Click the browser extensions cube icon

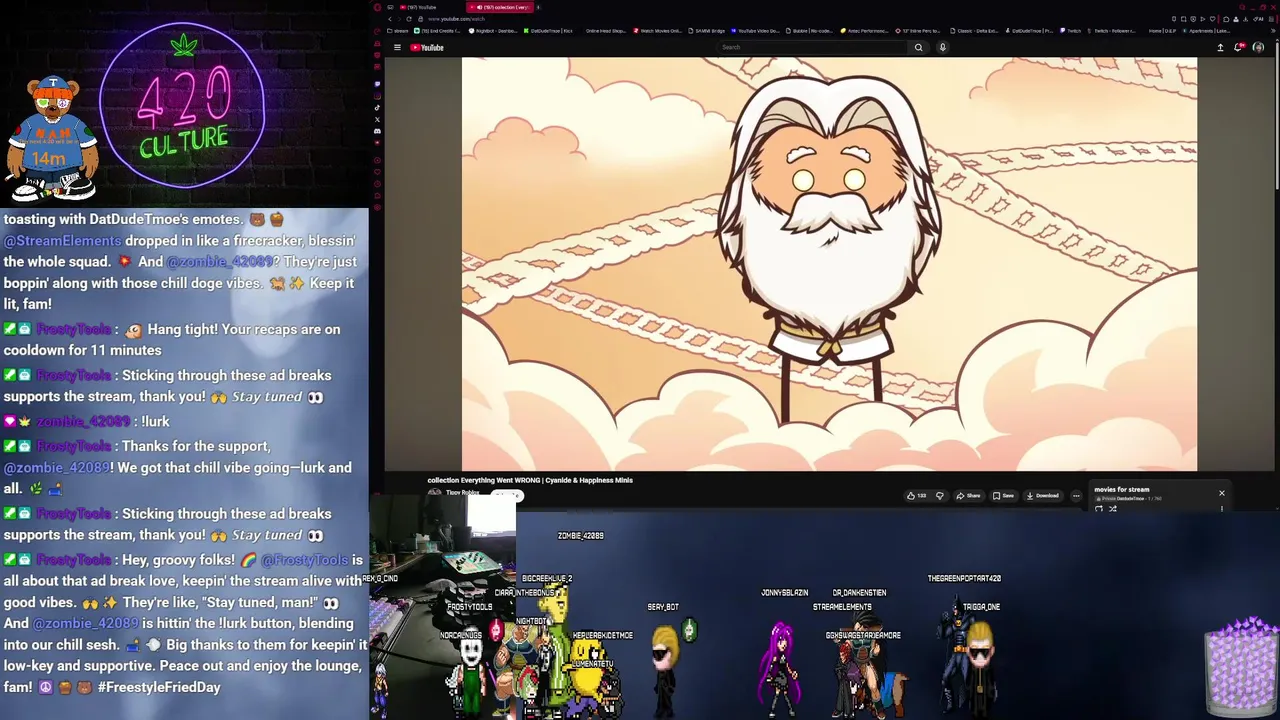click(1226, 19)
